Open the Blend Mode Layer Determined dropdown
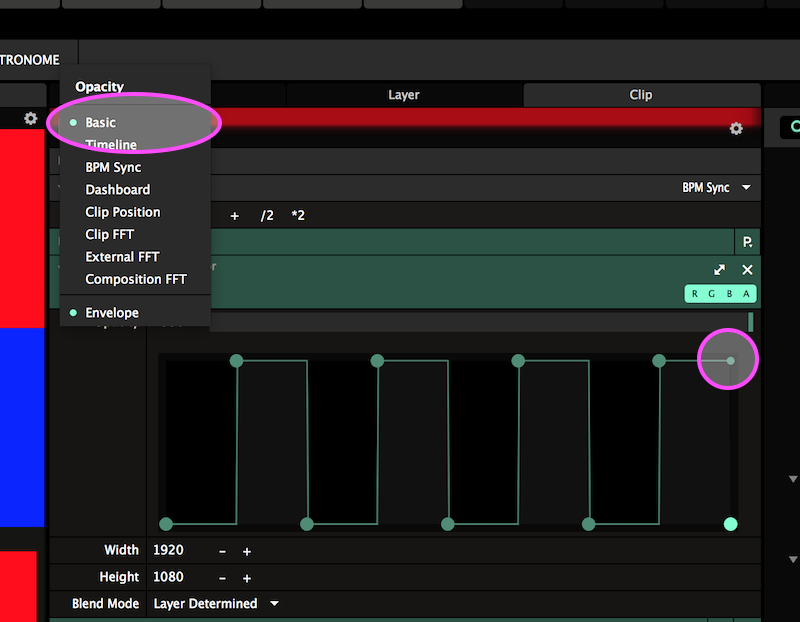 click(215, 604)
